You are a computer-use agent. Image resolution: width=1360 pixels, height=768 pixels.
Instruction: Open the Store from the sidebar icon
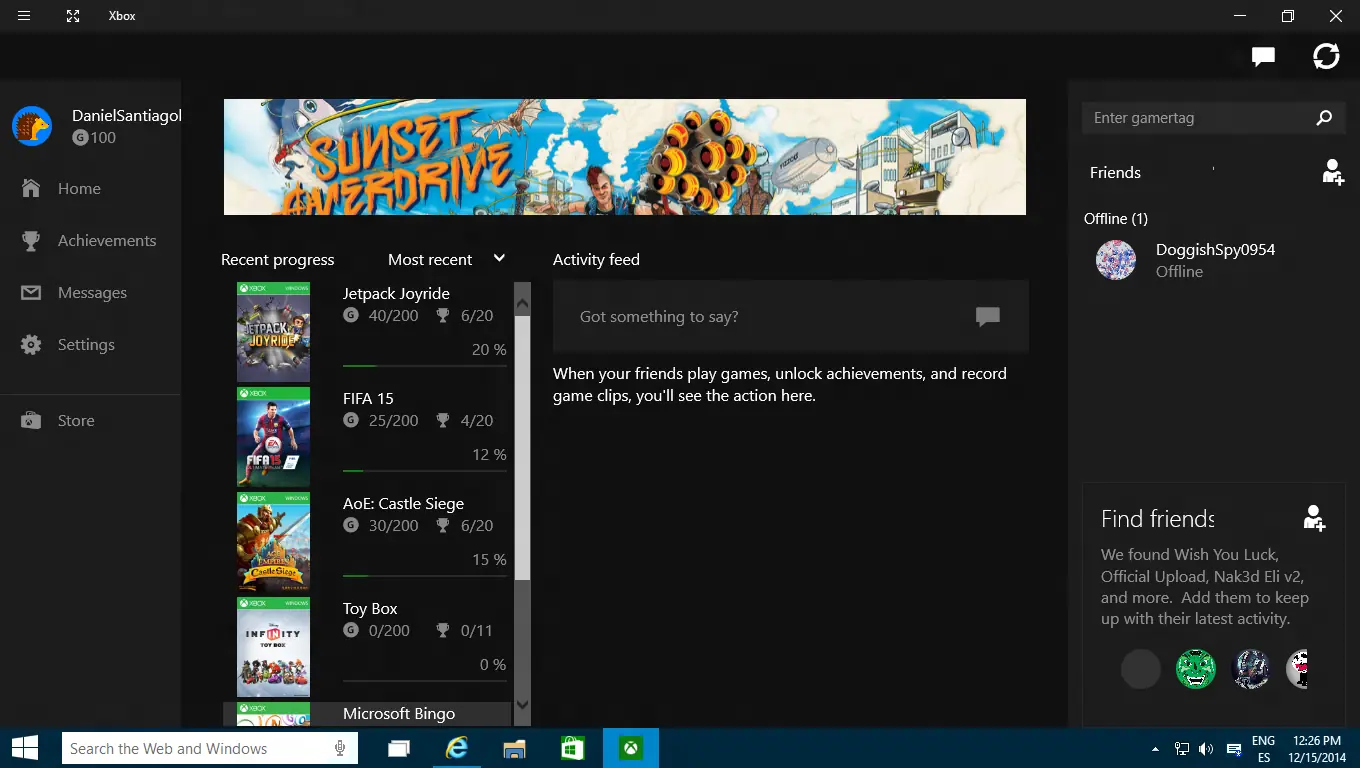pyautogui.click(x=31, y=420)
